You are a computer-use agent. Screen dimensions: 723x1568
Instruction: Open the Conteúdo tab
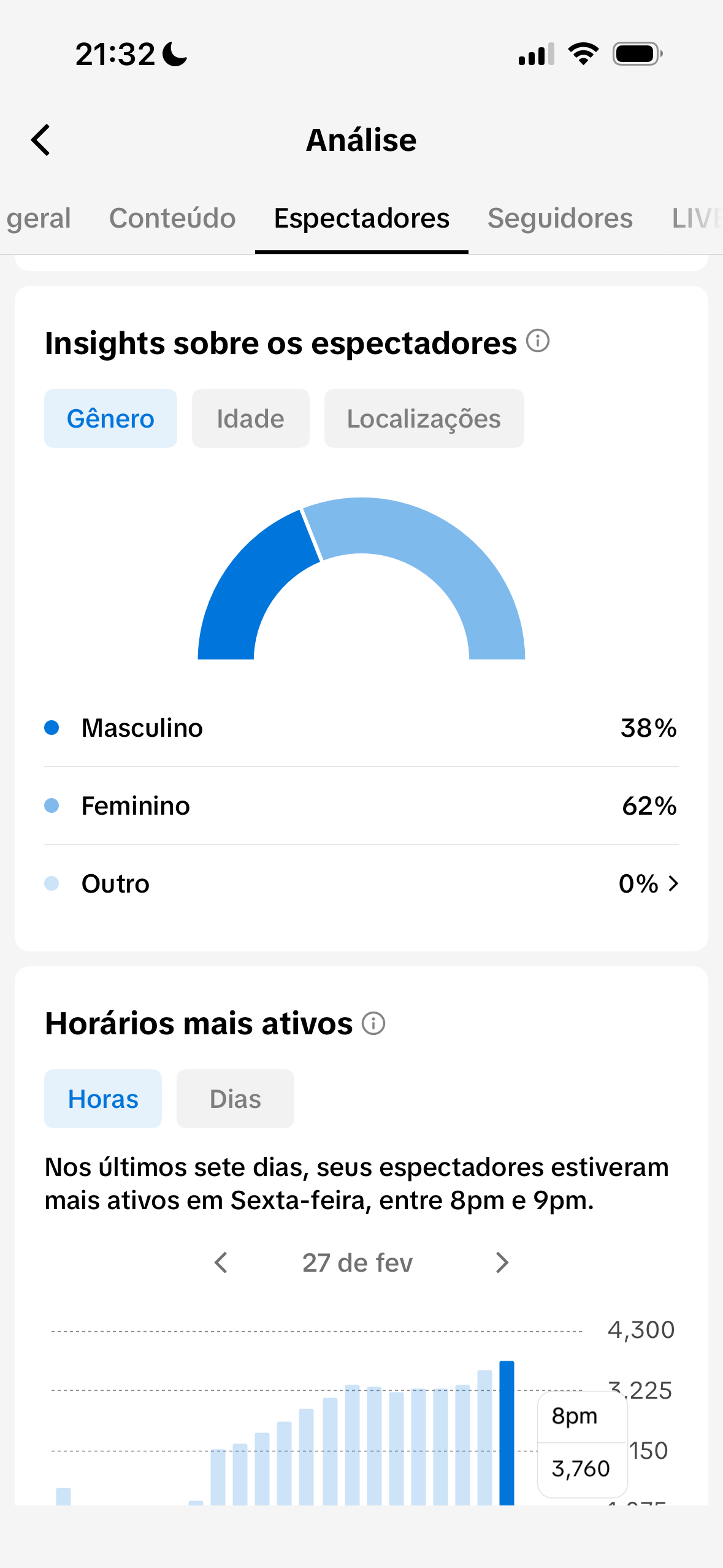172,218
